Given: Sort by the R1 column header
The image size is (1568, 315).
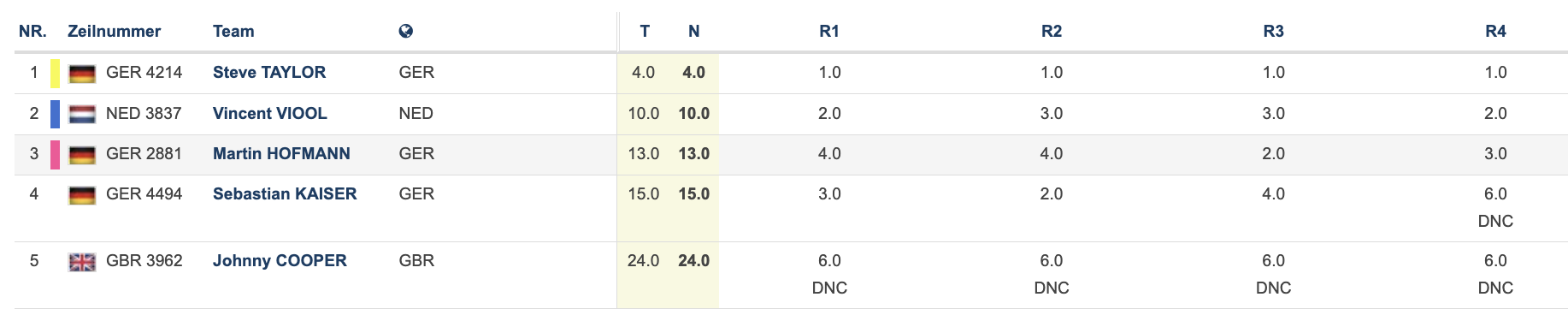Looking at the screenshot, I should 829,31.
